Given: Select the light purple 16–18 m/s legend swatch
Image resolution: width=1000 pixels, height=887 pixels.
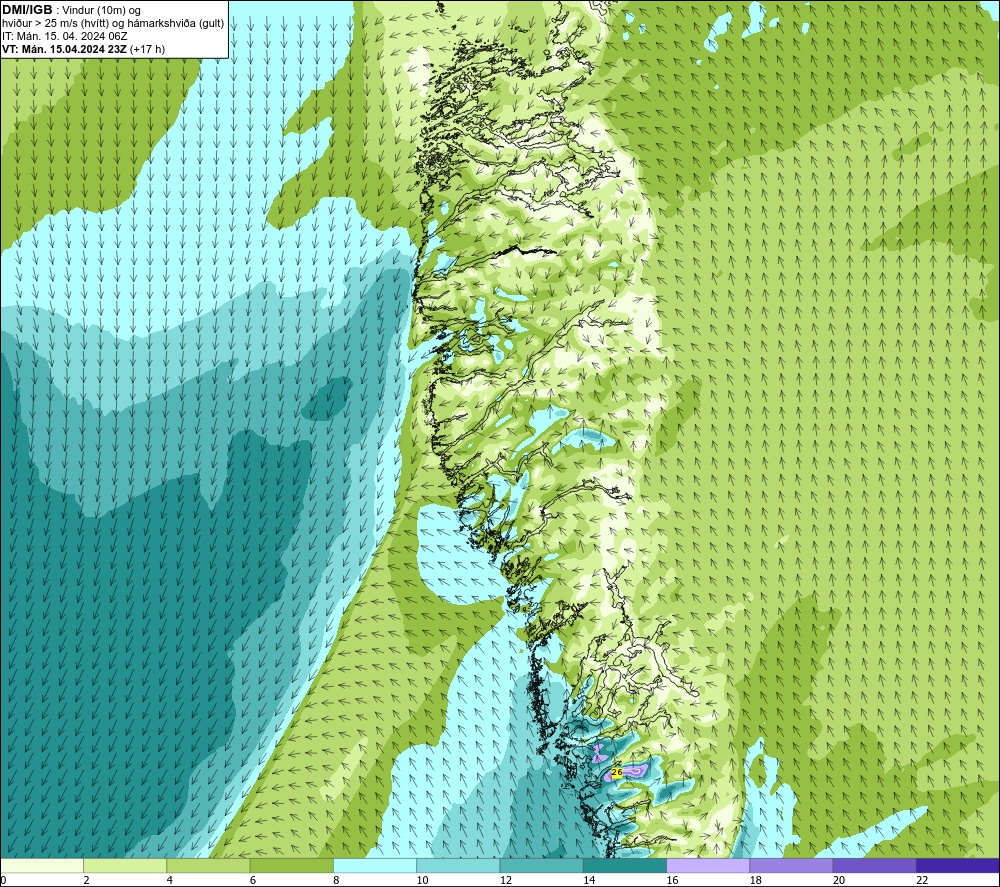Looking at the screenshot, I should click(x=708, y=865).
